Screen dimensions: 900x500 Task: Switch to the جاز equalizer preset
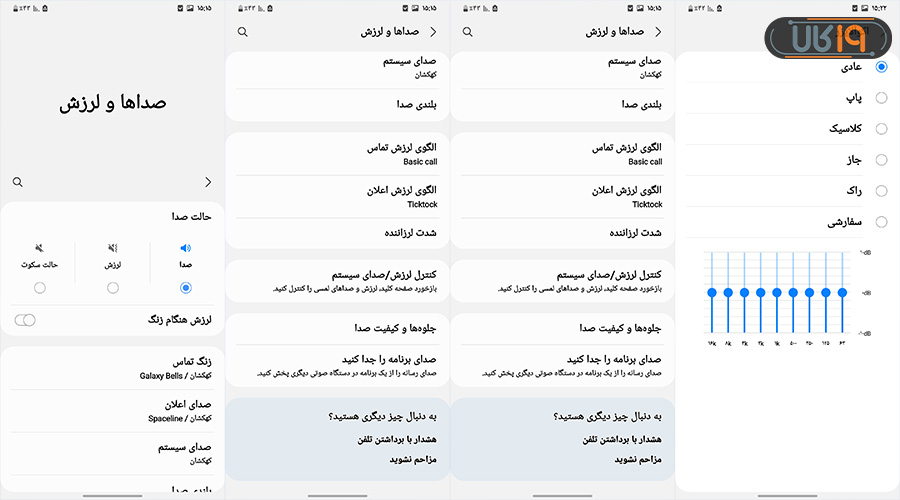(881, 160)
